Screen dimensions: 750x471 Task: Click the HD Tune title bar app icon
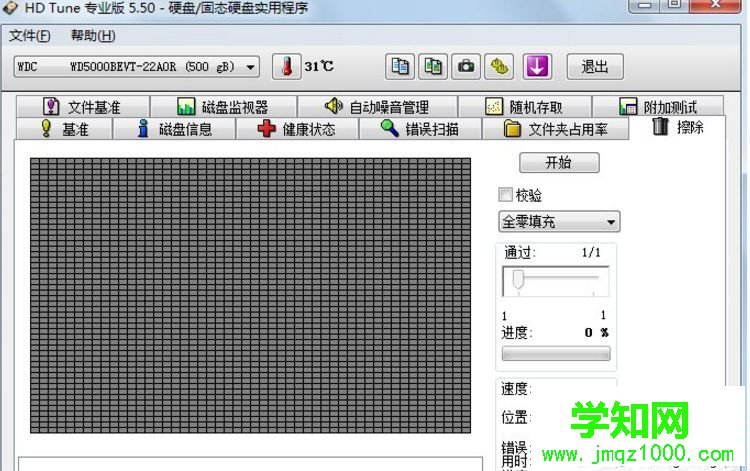[10, 7]
